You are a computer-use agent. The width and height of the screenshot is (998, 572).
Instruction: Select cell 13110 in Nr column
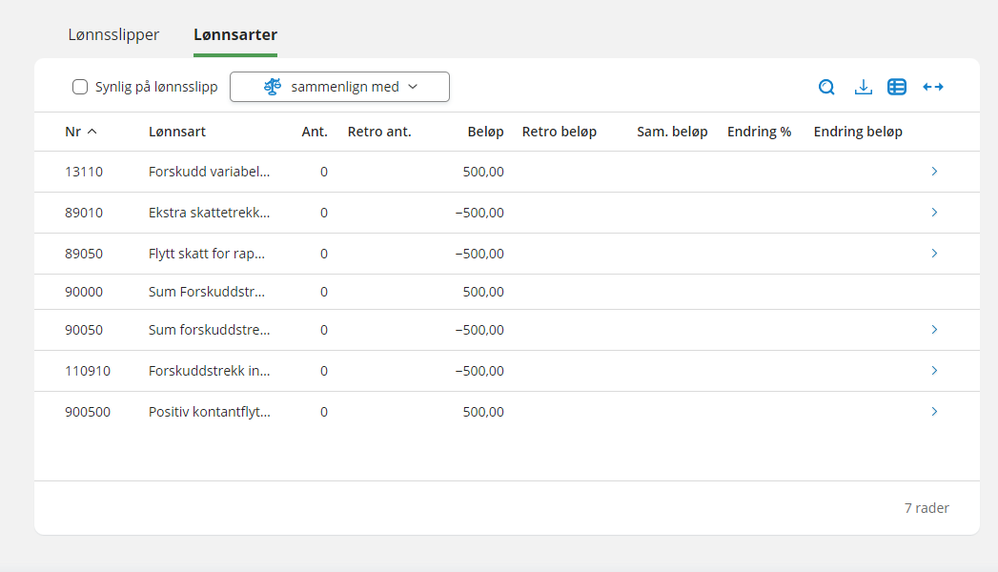pos(83,172)
